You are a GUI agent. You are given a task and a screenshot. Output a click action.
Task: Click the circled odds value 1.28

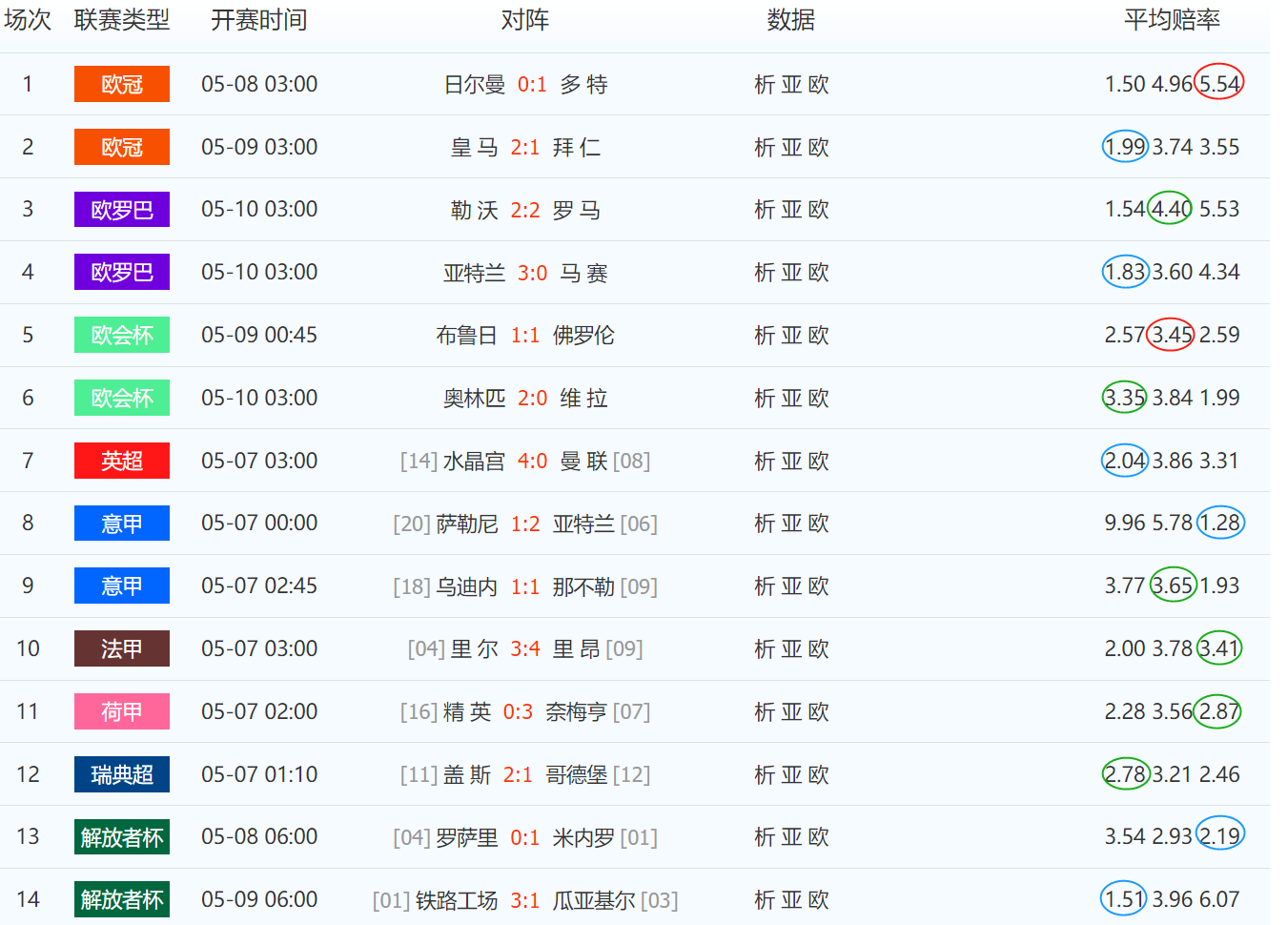tap(1220, 523)
